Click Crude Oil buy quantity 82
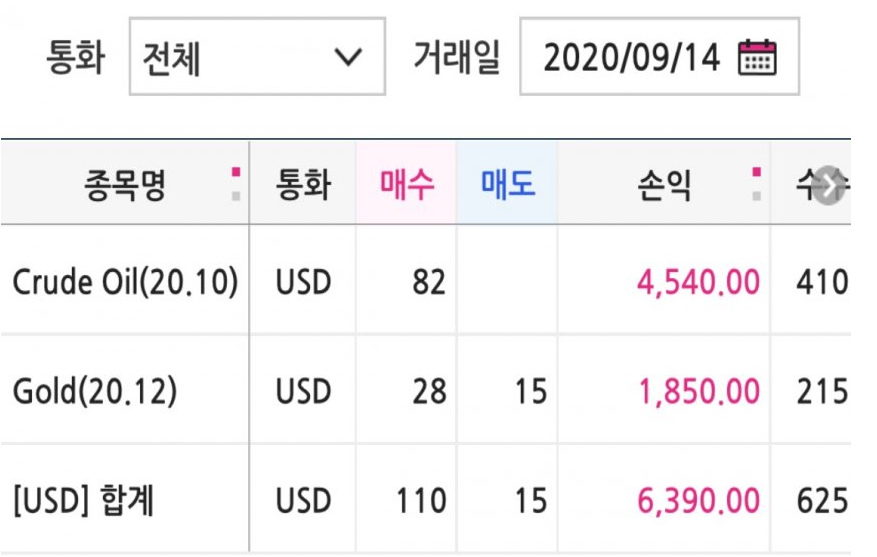The image size is (877, 557). coord(429,282)
